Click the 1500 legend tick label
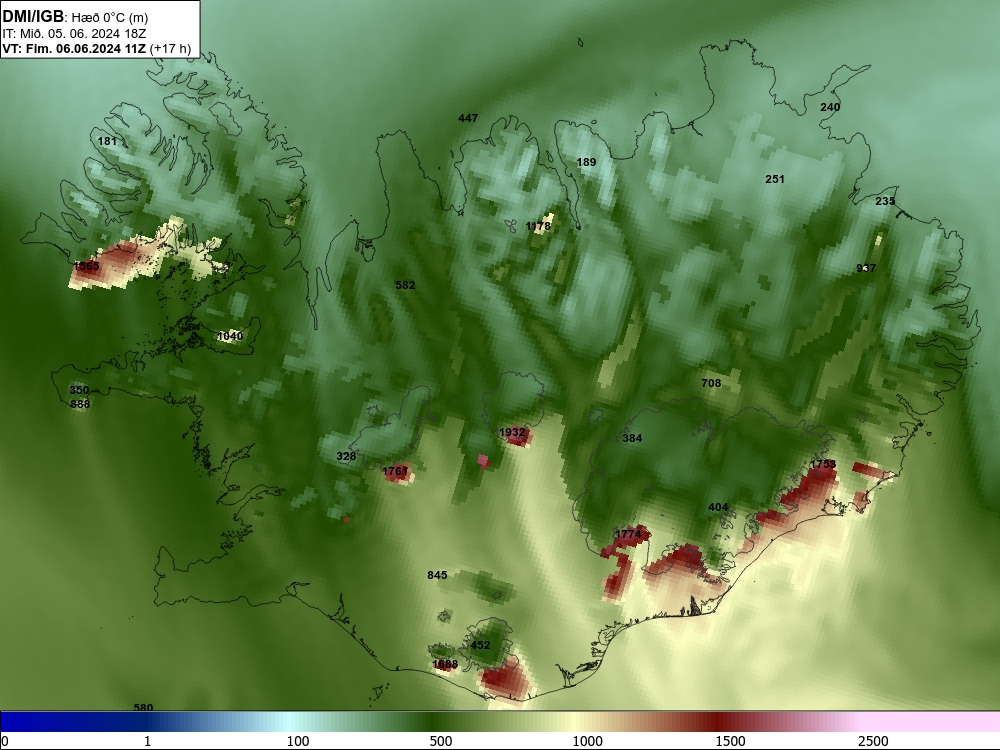Screen dimensions: 1000x750 click(730, 741)
